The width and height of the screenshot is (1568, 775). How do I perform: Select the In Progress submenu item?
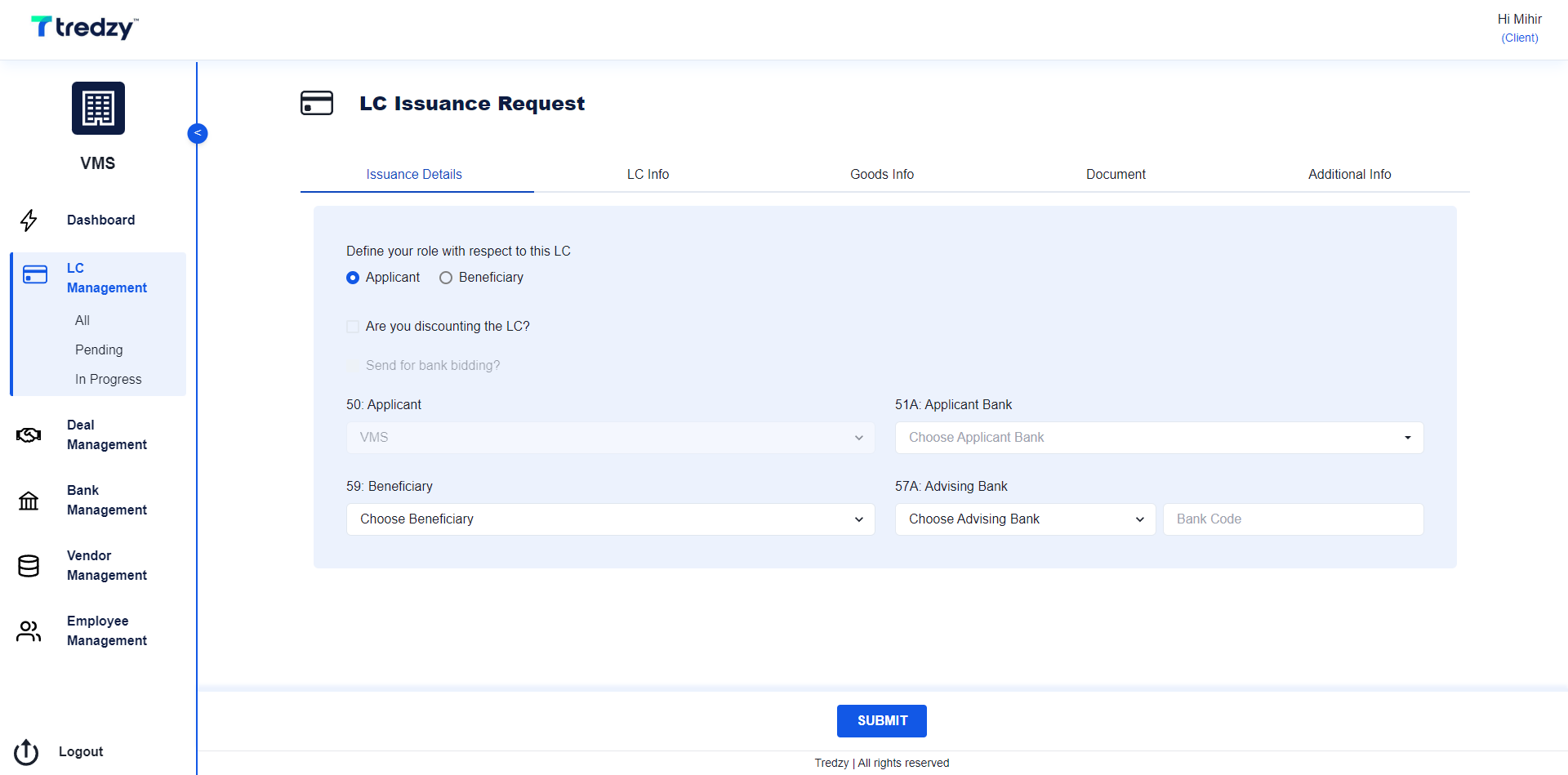pyautogui.click(x=109, y=380)
